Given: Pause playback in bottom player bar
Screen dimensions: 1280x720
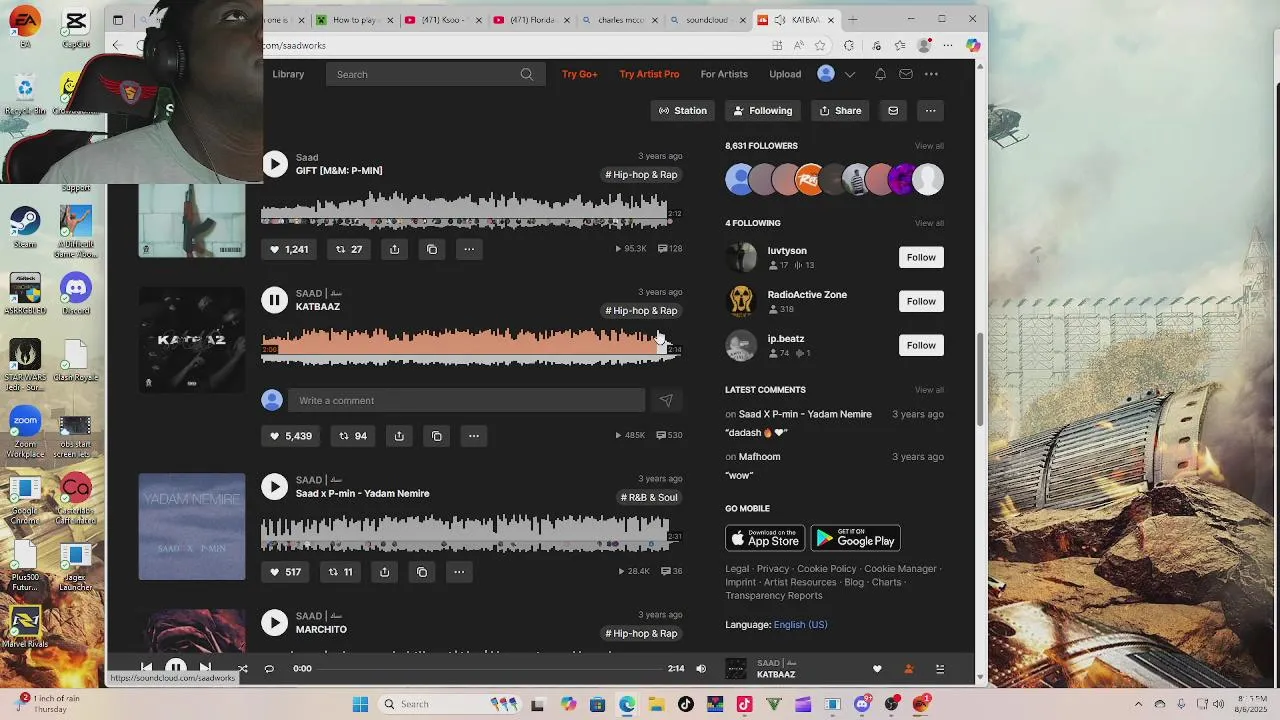Looking at the screenshot, I should pos(175,668).
